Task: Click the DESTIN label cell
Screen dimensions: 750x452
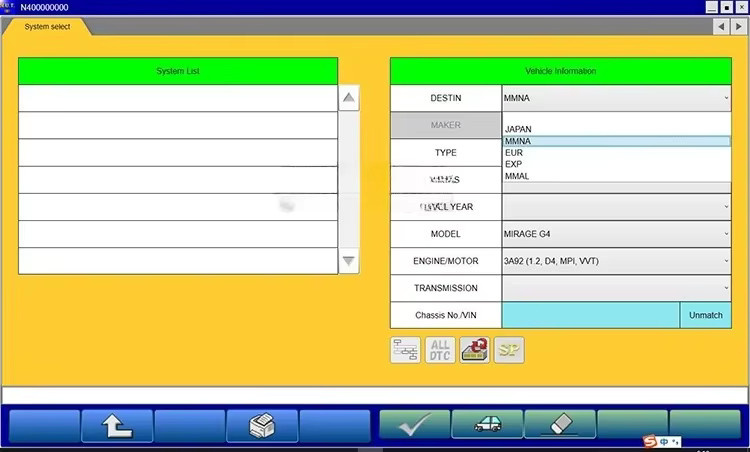Action: [446, 98]
